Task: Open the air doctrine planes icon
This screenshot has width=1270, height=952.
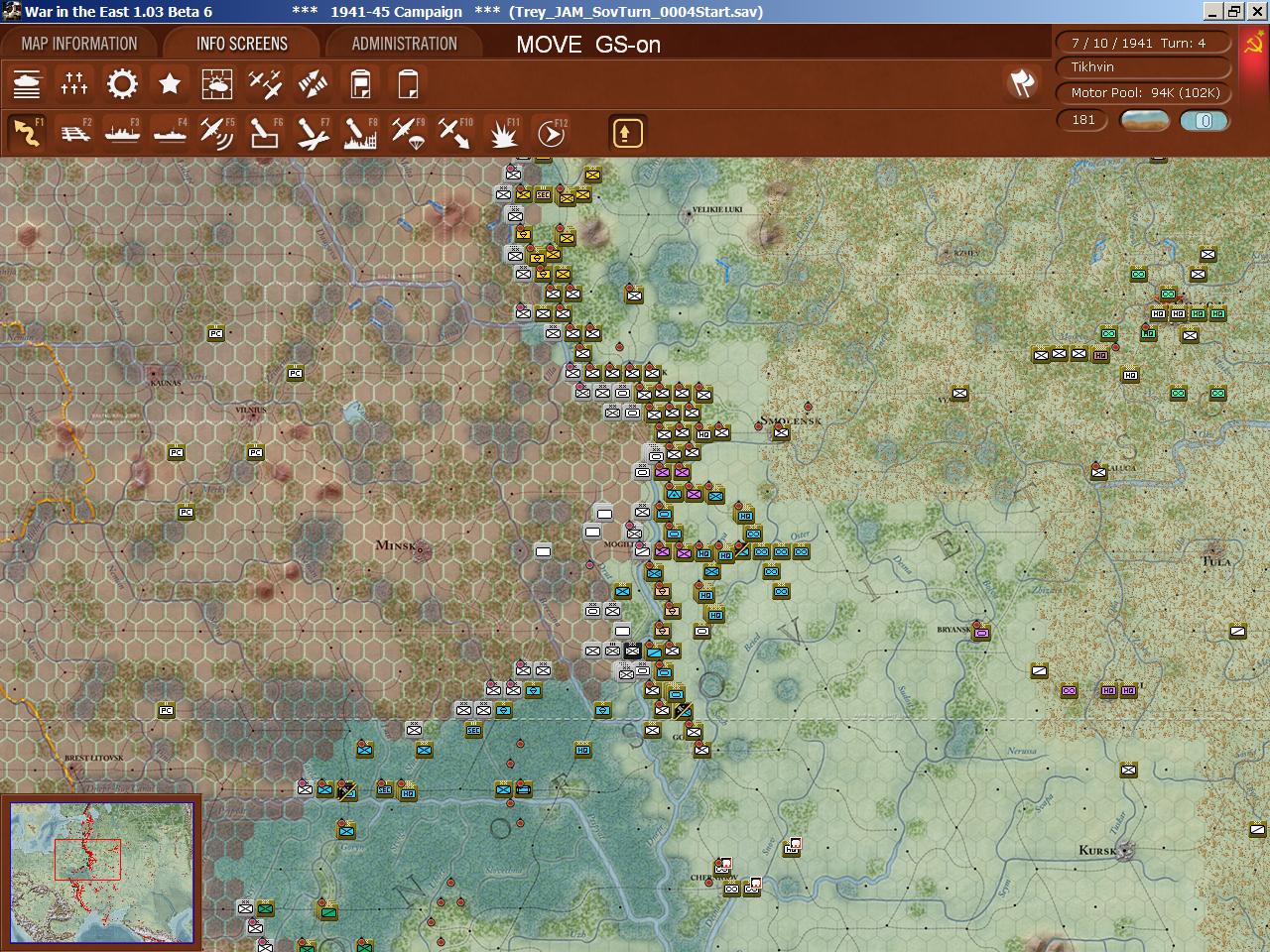Action: click(x=265, y=84)
